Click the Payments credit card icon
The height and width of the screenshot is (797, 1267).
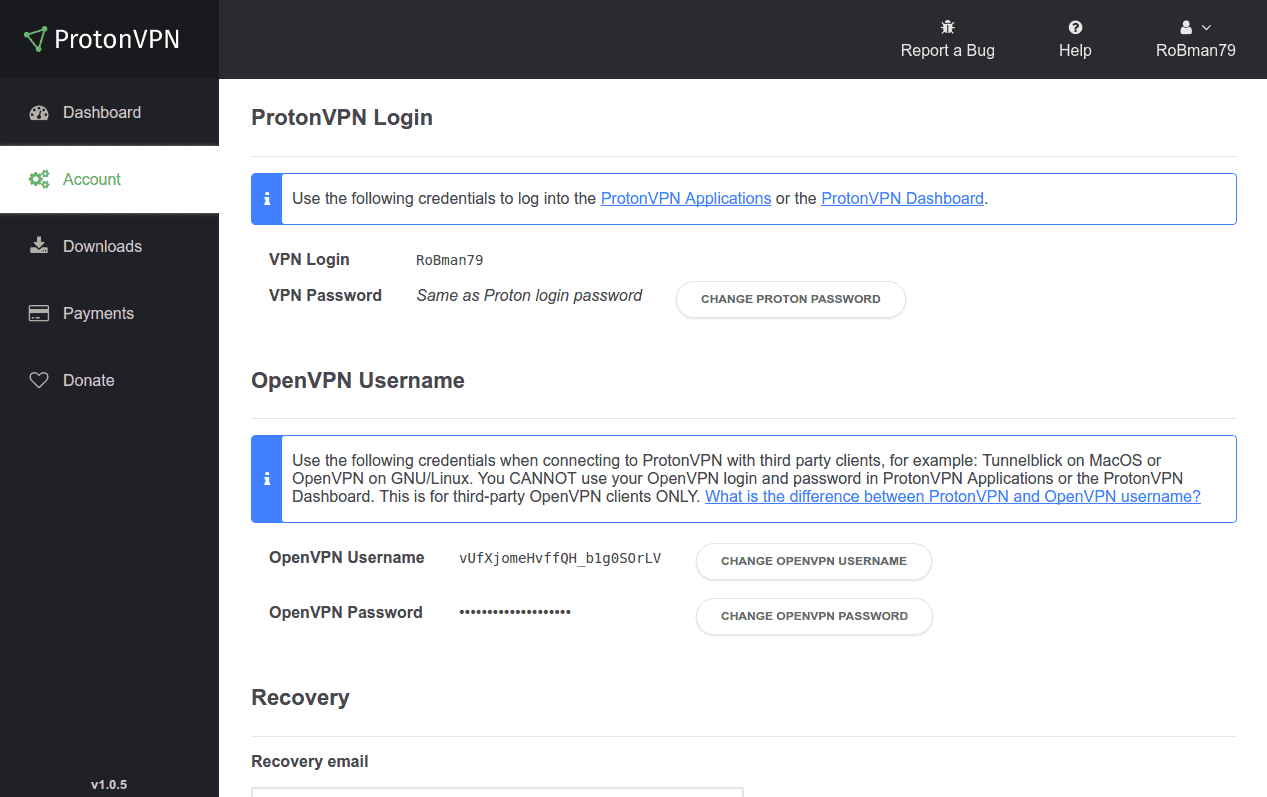[x=39, y=313]
